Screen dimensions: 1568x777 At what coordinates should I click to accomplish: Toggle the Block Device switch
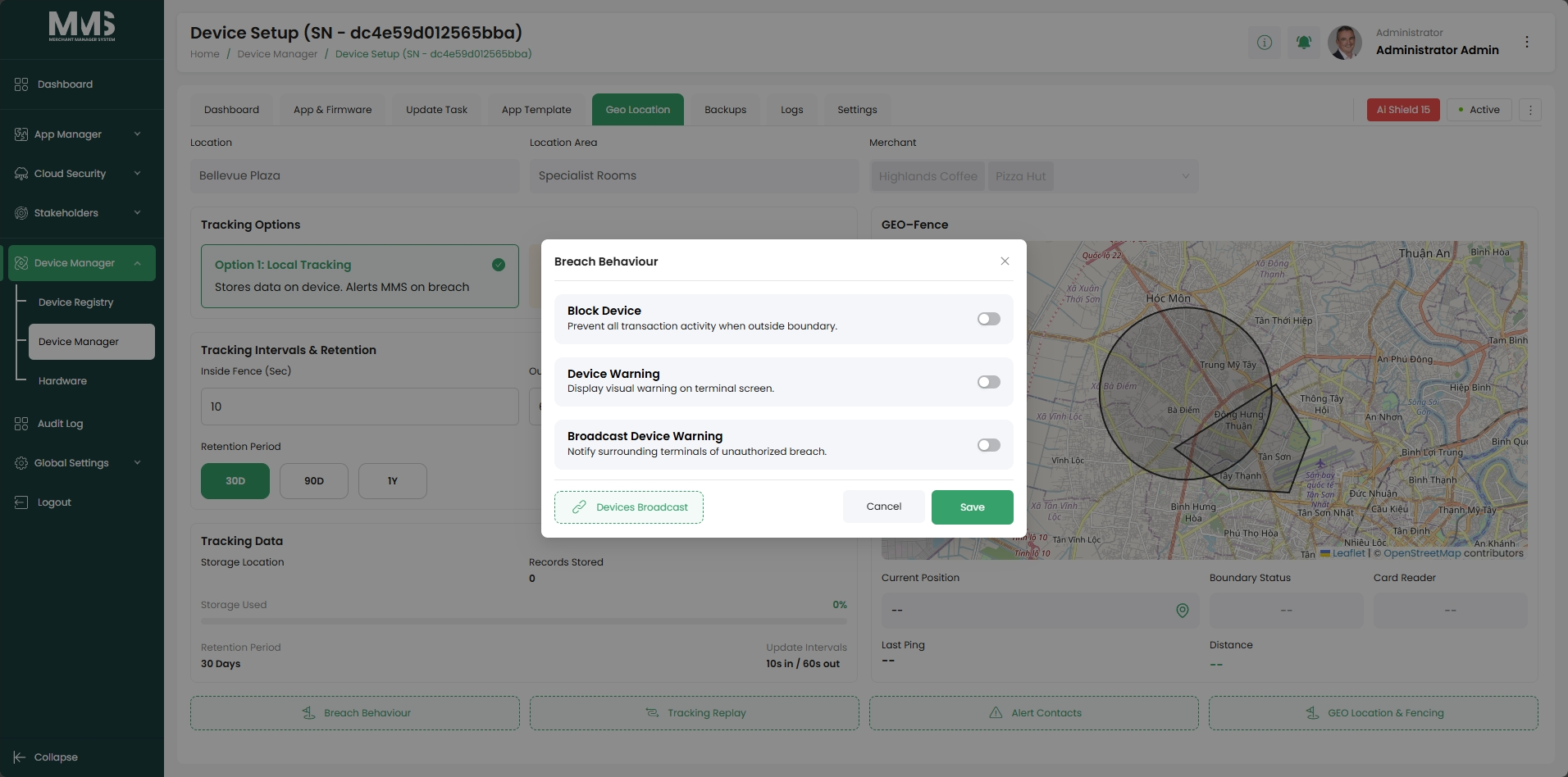click(989, 319)
